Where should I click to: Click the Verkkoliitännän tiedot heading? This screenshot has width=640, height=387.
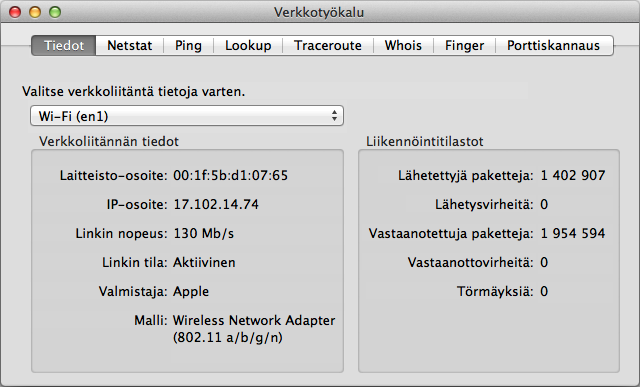109,142
